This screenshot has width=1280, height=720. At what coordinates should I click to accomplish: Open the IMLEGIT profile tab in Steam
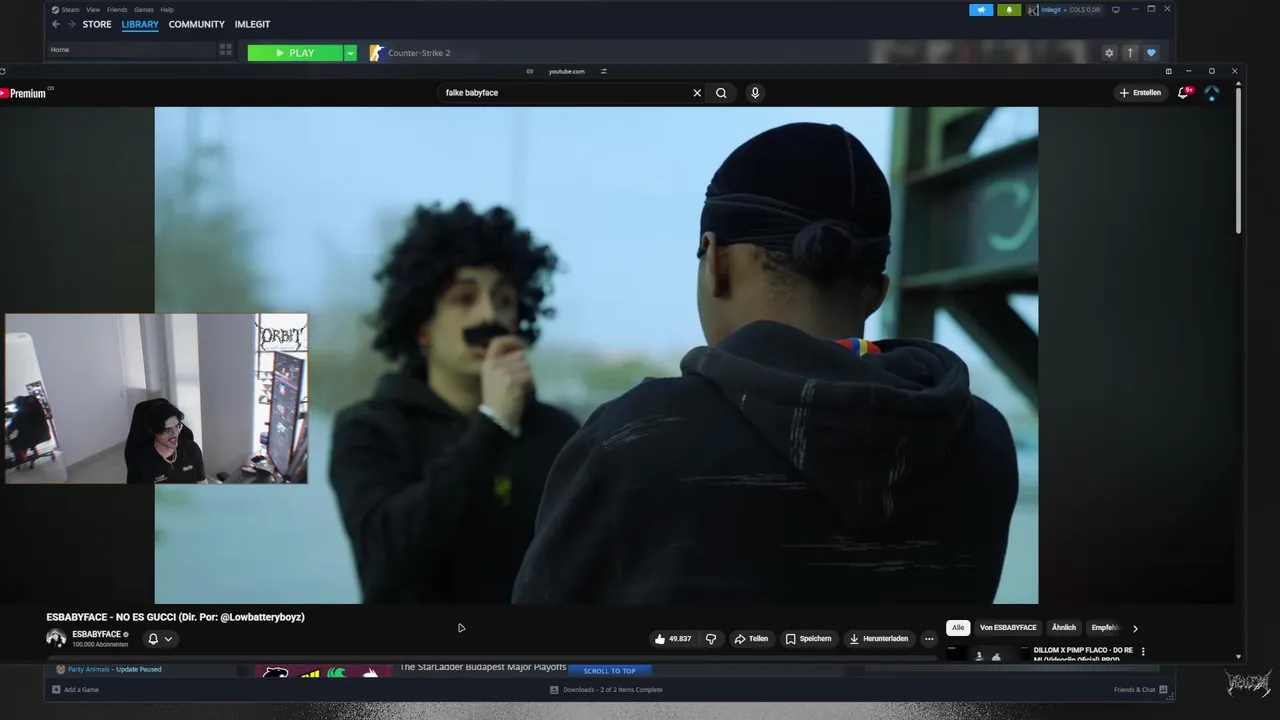[252, 24]
